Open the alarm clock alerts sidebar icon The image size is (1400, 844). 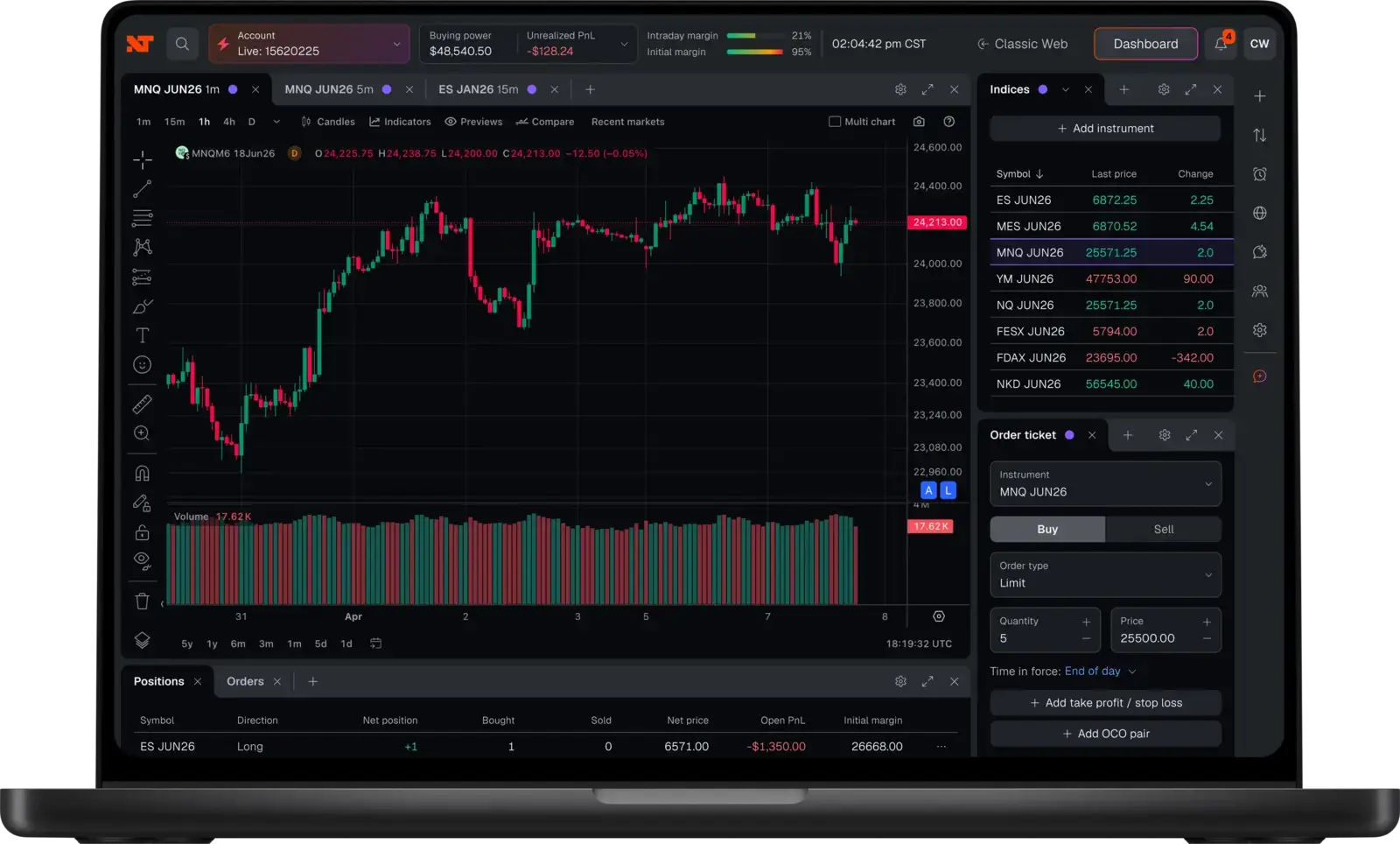(1260, 174)
